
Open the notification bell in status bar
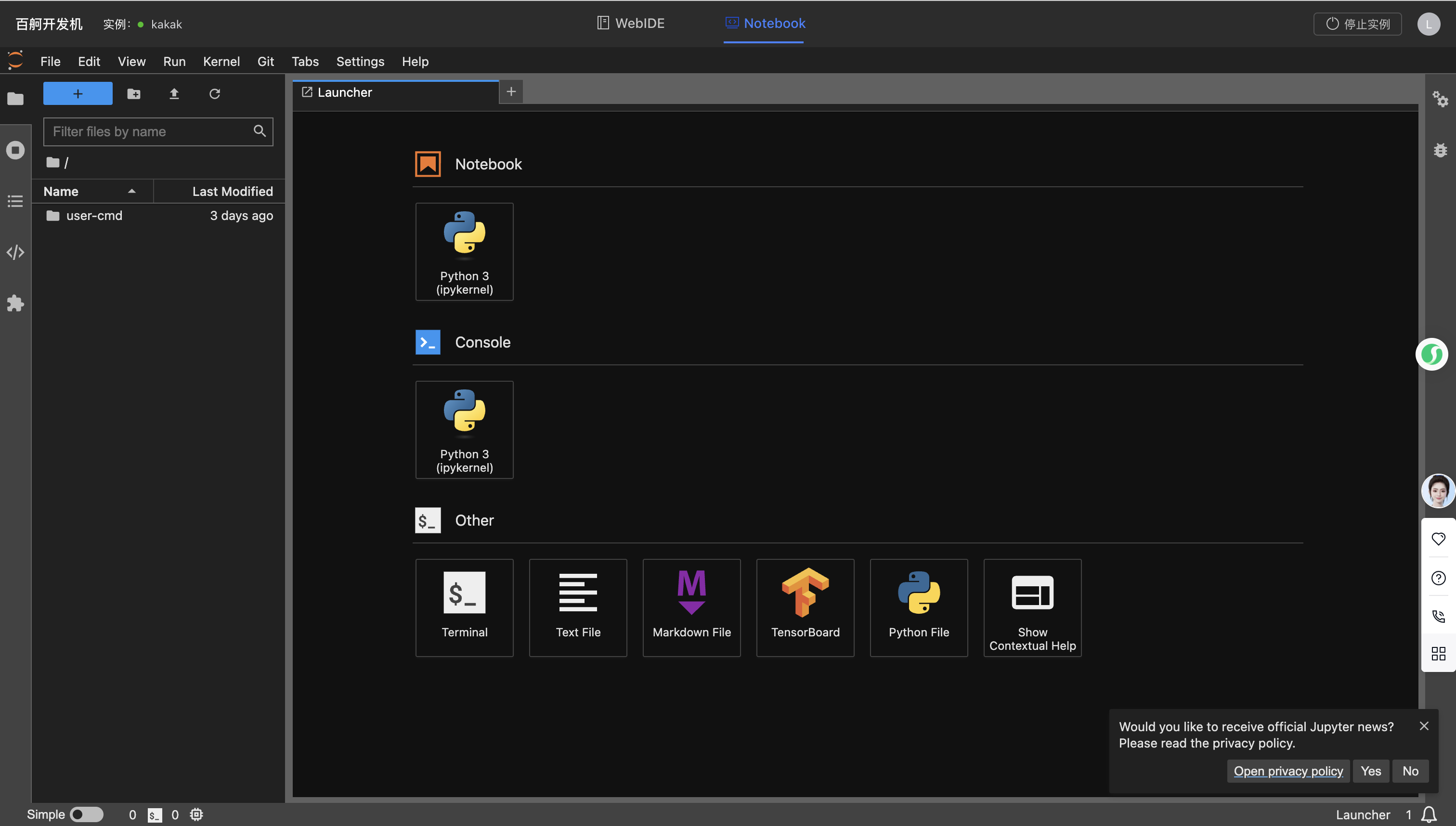[x=1429, y=814]
